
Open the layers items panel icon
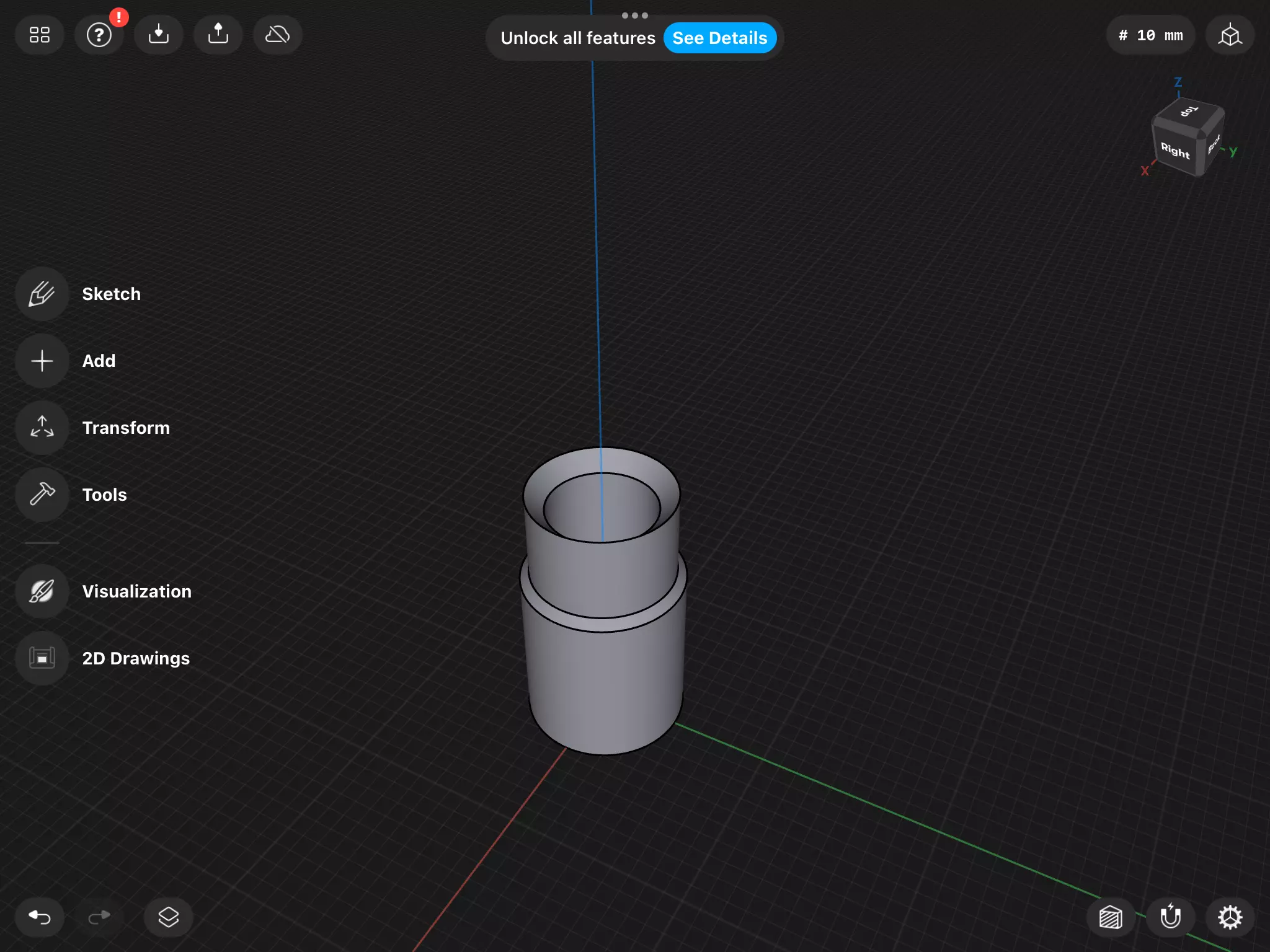(169, 917)
